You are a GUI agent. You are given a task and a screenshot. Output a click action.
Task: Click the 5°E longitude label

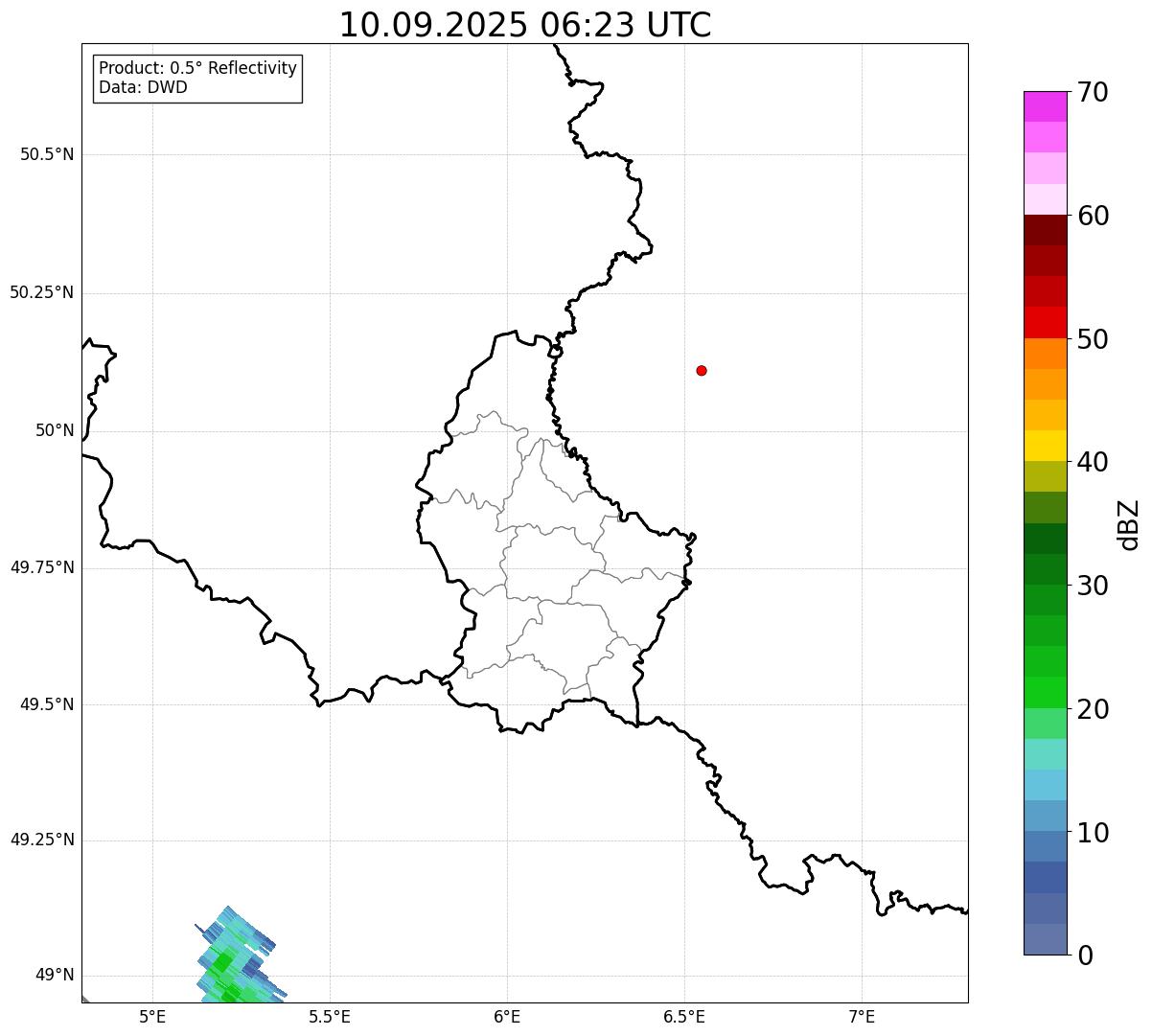click(152, 1016)
